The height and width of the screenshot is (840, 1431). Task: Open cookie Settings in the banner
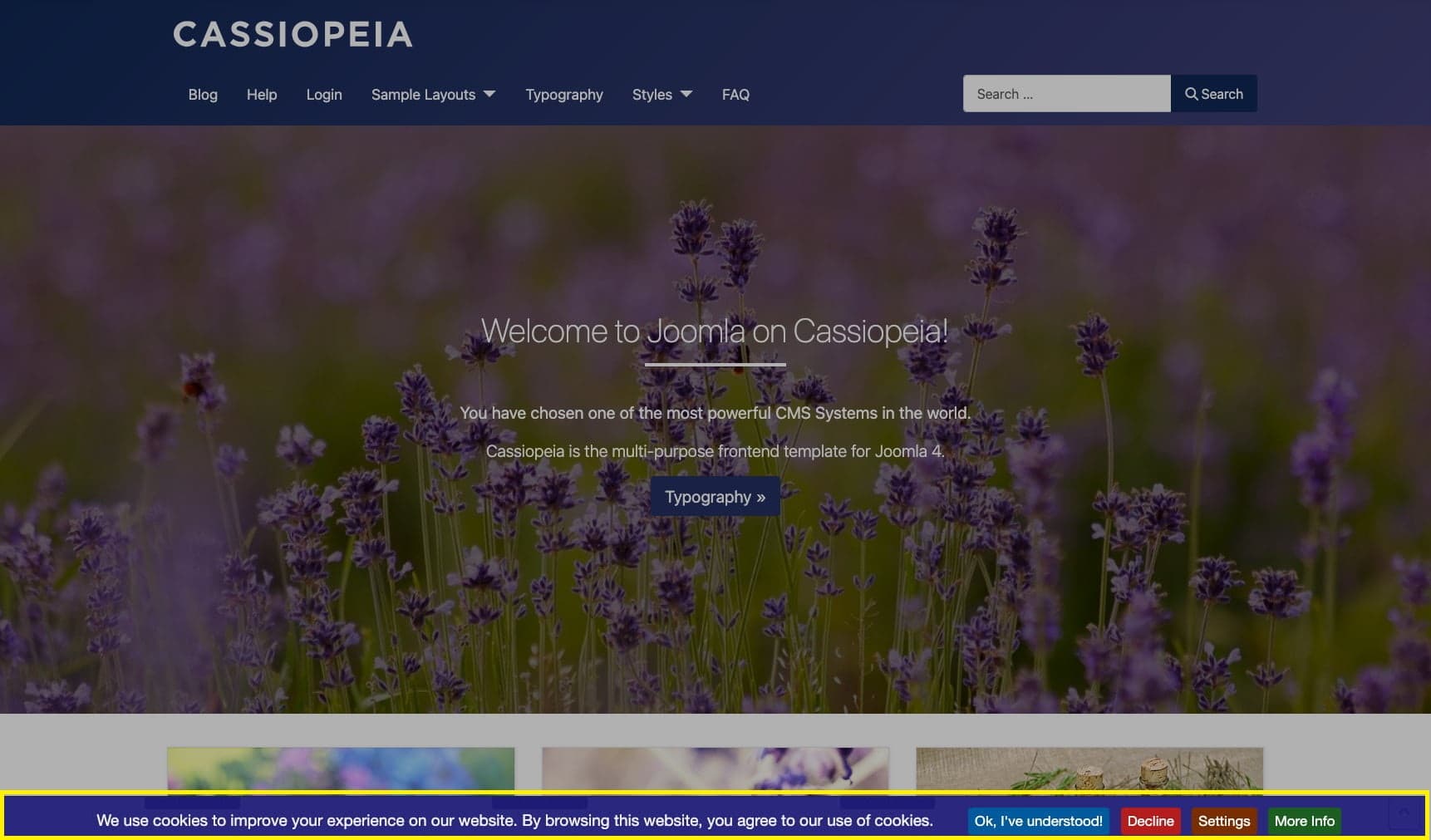(x=1223, y=821)
